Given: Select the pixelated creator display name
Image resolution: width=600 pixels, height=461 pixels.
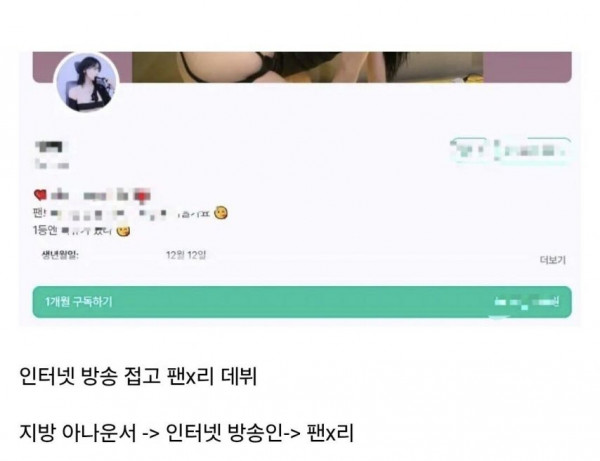Looking at the screenshot, I should pyautogui.click(x=49, y=147).
